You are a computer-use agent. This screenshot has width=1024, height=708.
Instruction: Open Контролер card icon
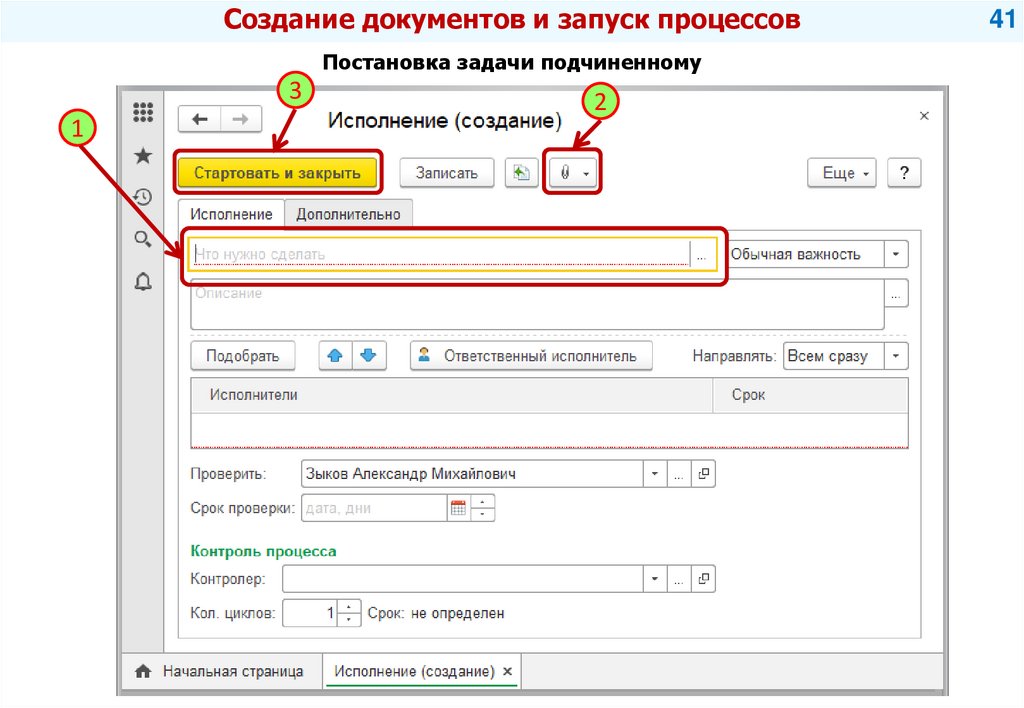pyautogui.click(x=704, y=579)
